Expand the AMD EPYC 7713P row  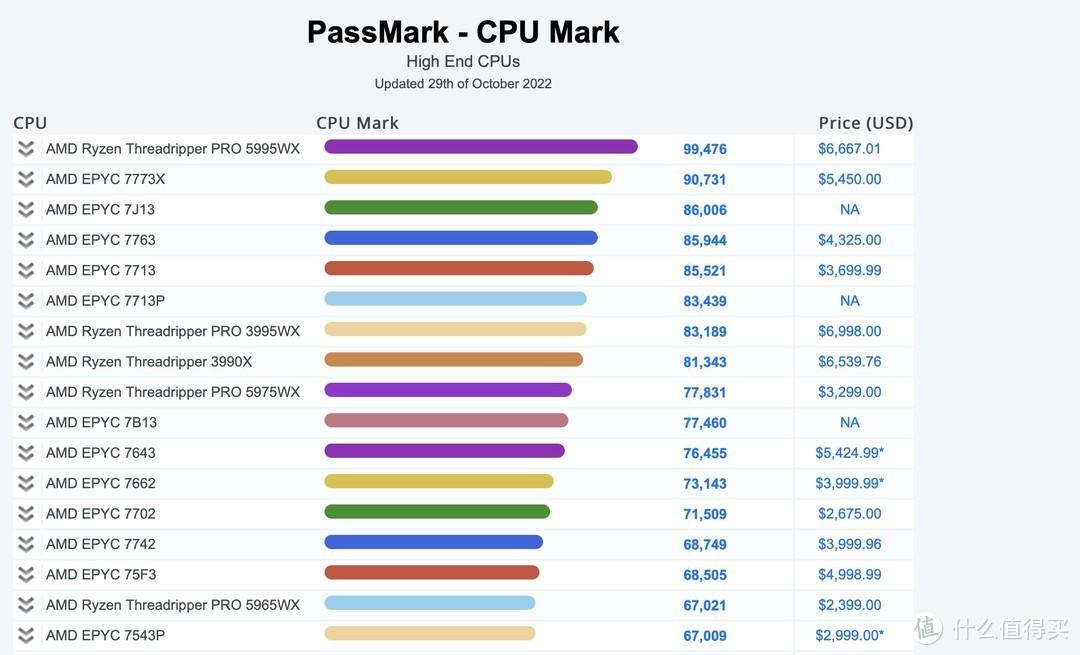[x=26, y=301]
